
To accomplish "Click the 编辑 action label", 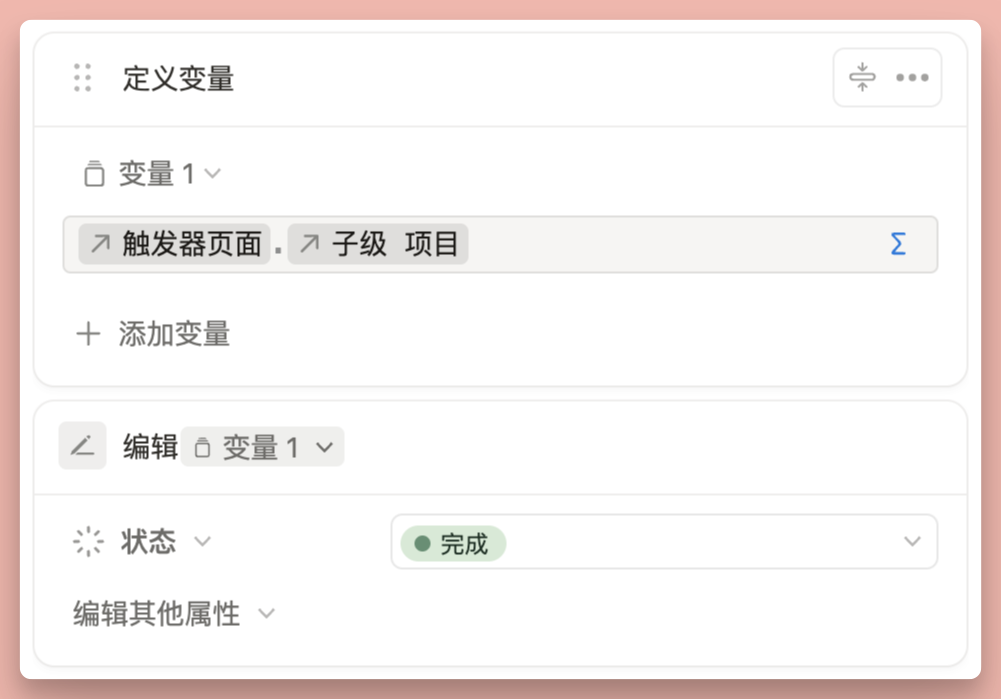I will (x=150, y=447).
